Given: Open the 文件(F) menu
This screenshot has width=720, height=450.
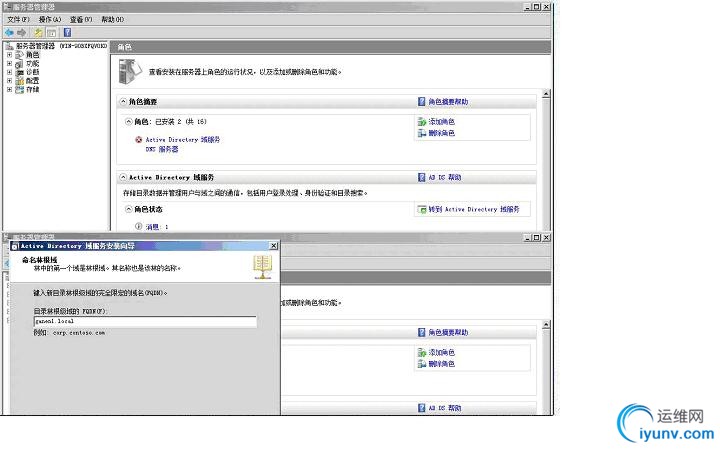Looking at the screenshot, I should click(18, 19).
